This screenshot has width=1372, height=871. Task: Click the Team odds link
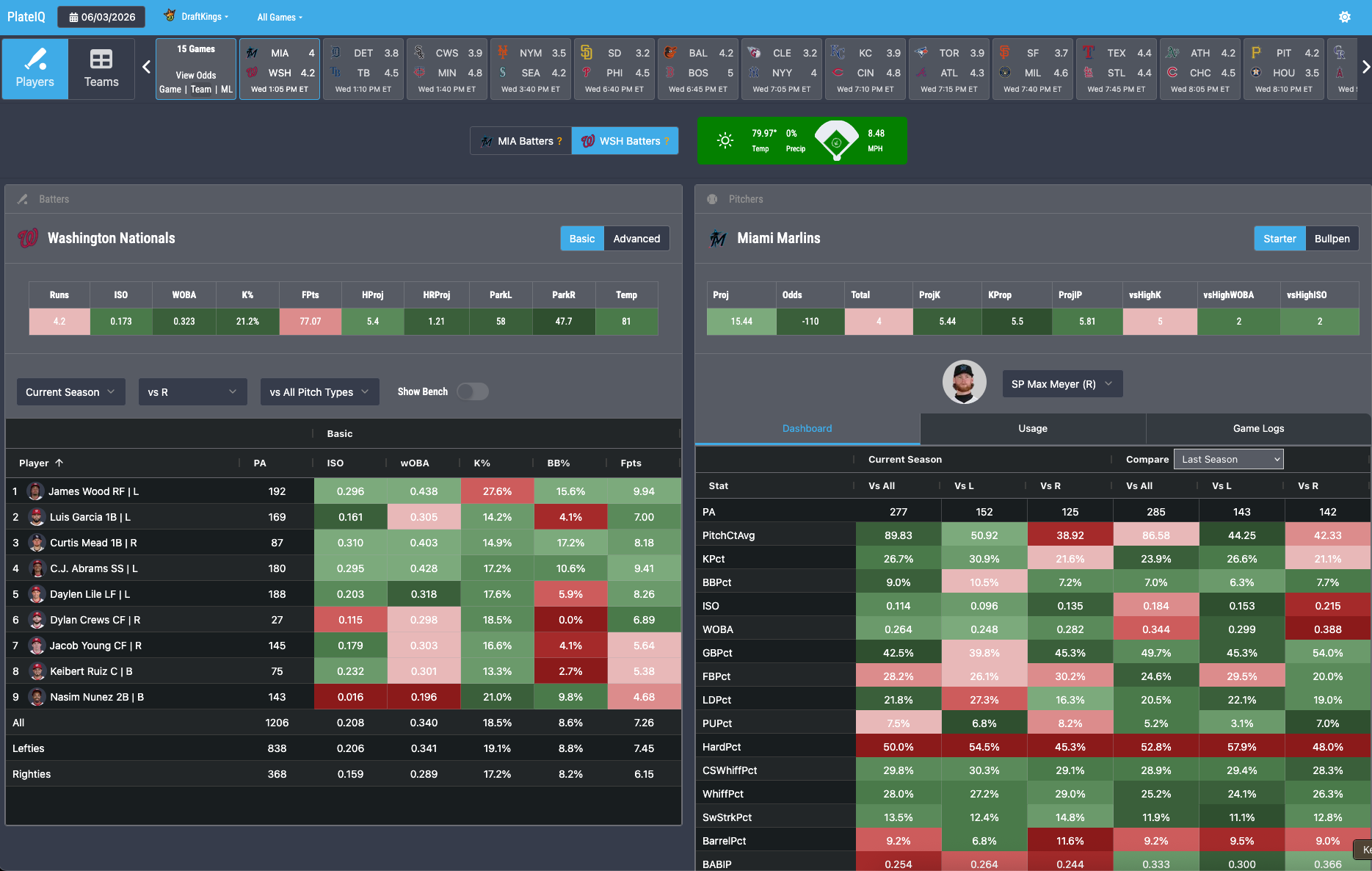pos(201,90)
